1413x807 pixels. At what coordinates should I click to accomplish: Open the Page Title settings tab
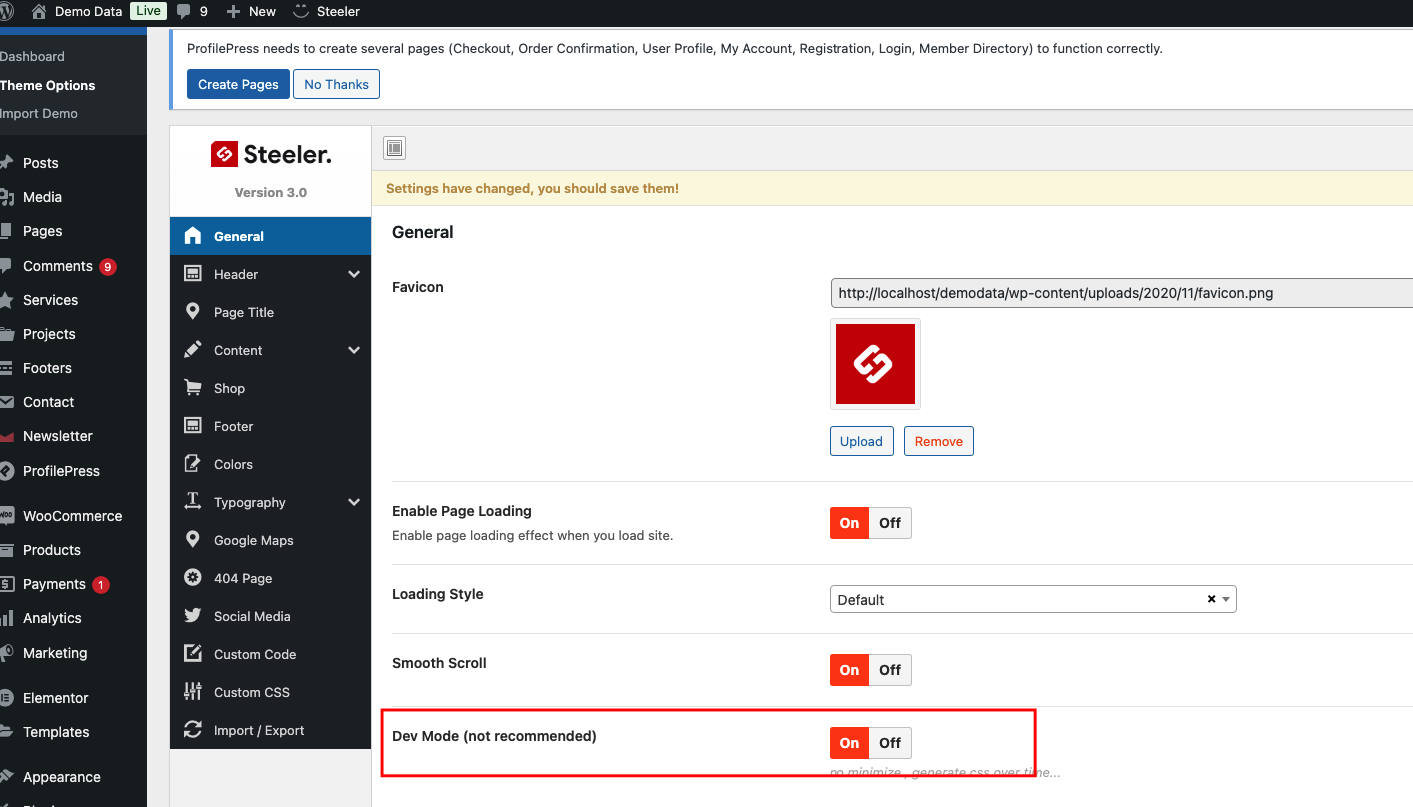243,312
